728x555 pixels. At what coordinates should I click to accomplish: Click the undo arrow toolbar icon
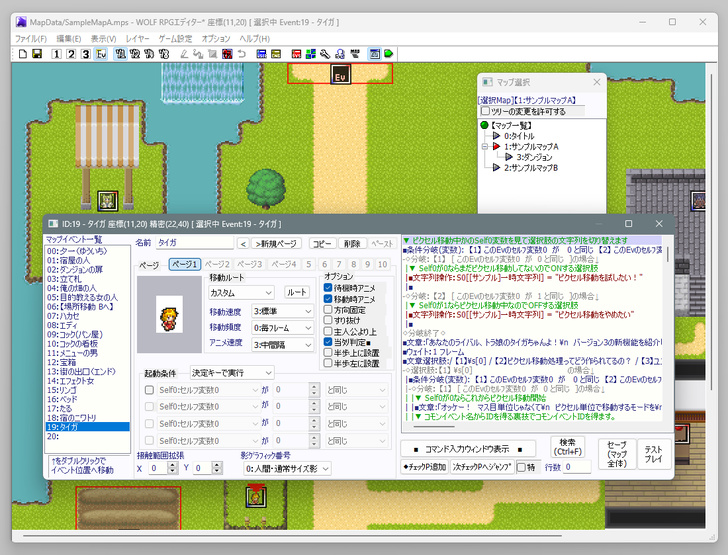(x=241, y=54)
